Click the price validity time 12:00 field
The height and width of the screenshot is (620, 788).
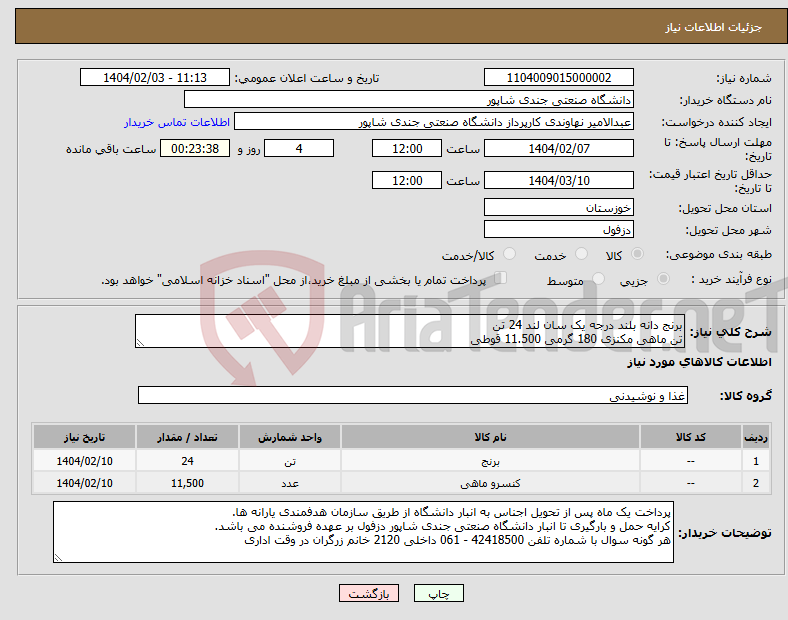(x=407, y=180)
